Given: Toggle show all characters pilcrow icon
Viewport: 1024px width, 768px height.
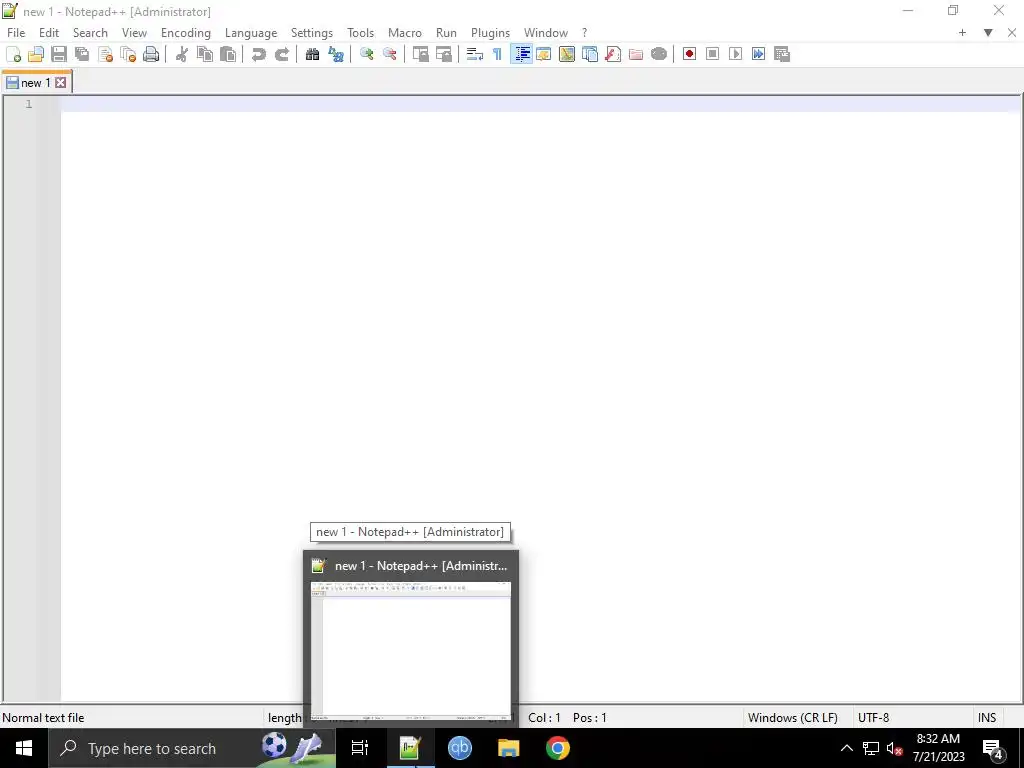Looking at the screenshot, I should [498, 54].
